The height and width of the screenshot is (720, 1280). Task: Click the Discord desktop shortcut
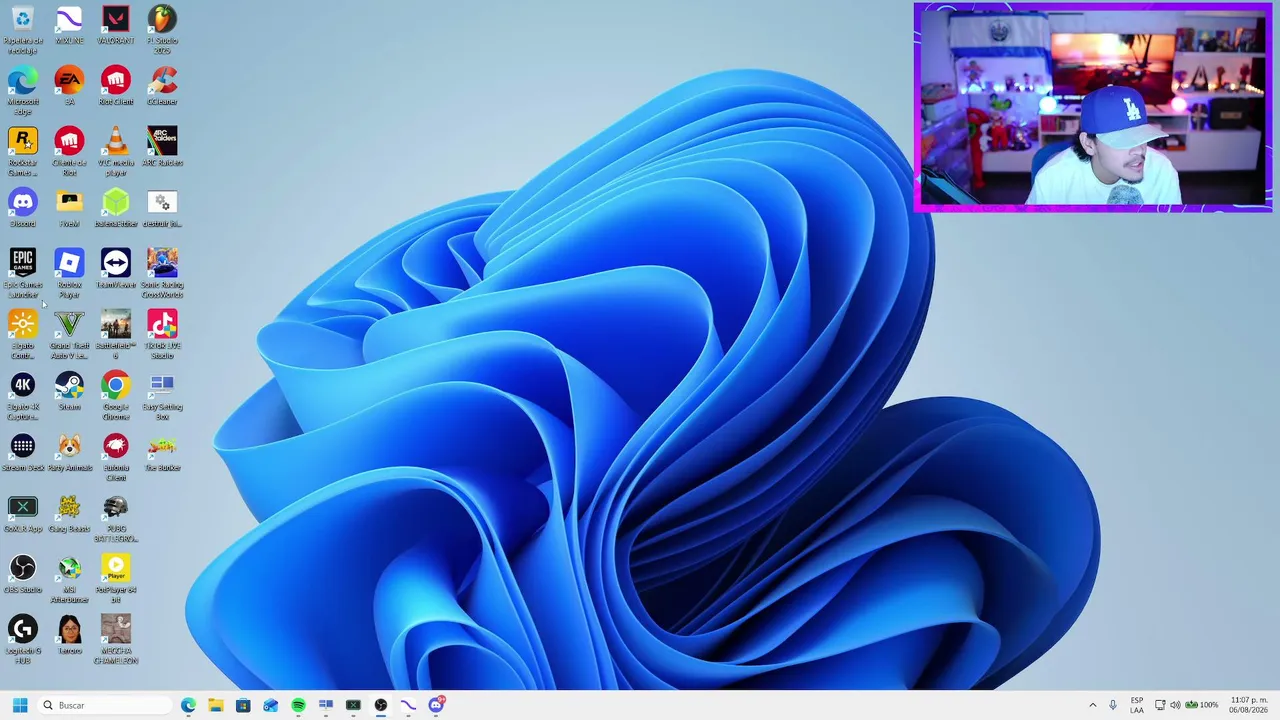tap(22, 208)
